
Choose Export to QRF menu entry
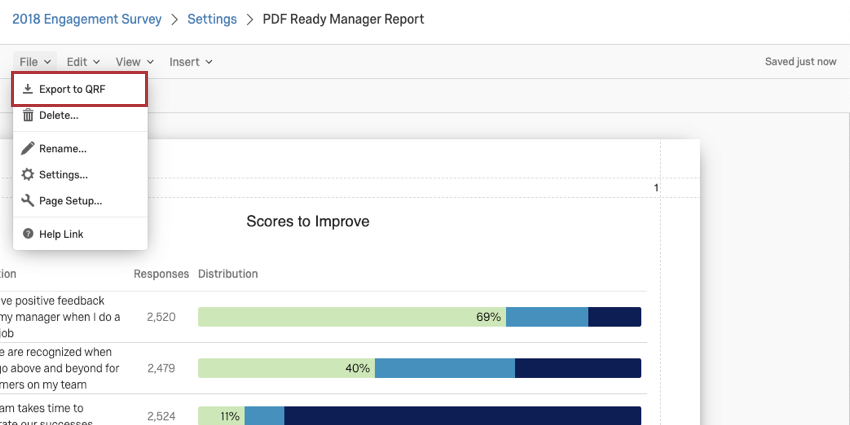[x=72, y=89]
